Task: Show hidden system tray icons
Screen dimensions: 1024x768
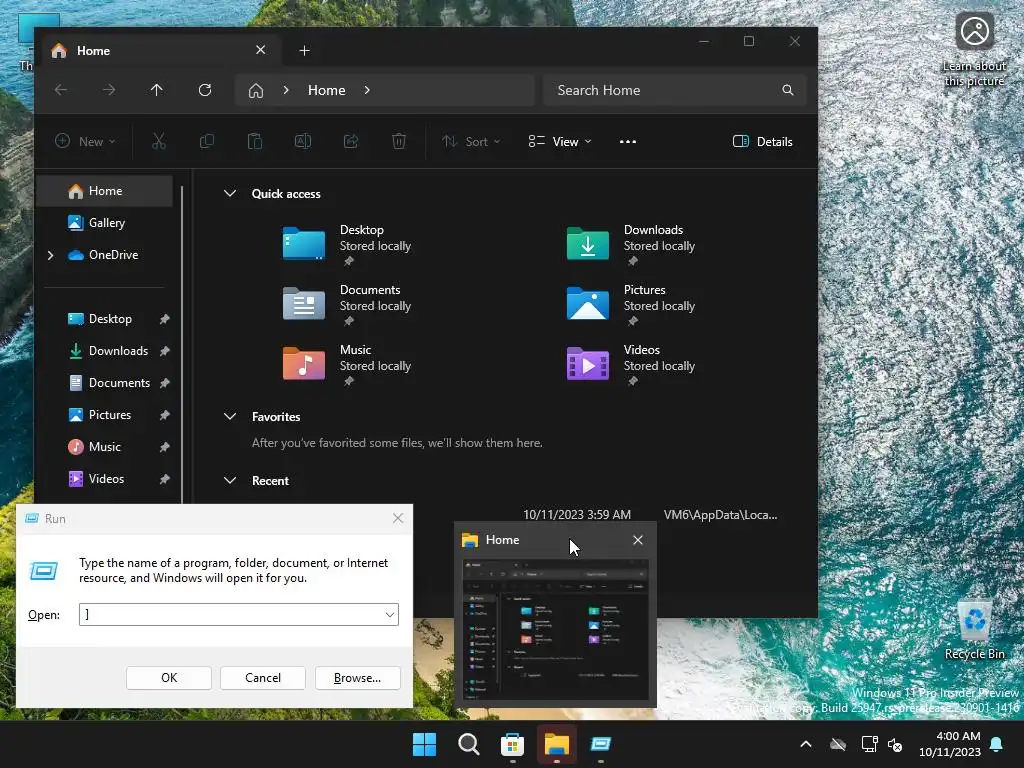Action: (806, 744)
